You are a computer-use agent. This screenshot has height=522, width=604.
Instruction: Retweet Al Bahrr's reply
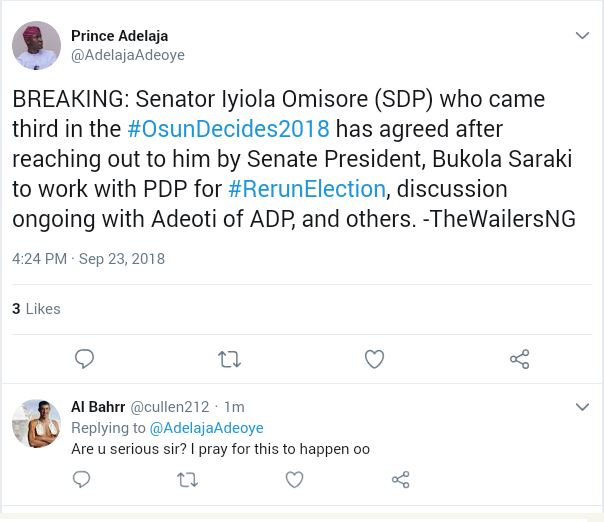click(187, 480)
